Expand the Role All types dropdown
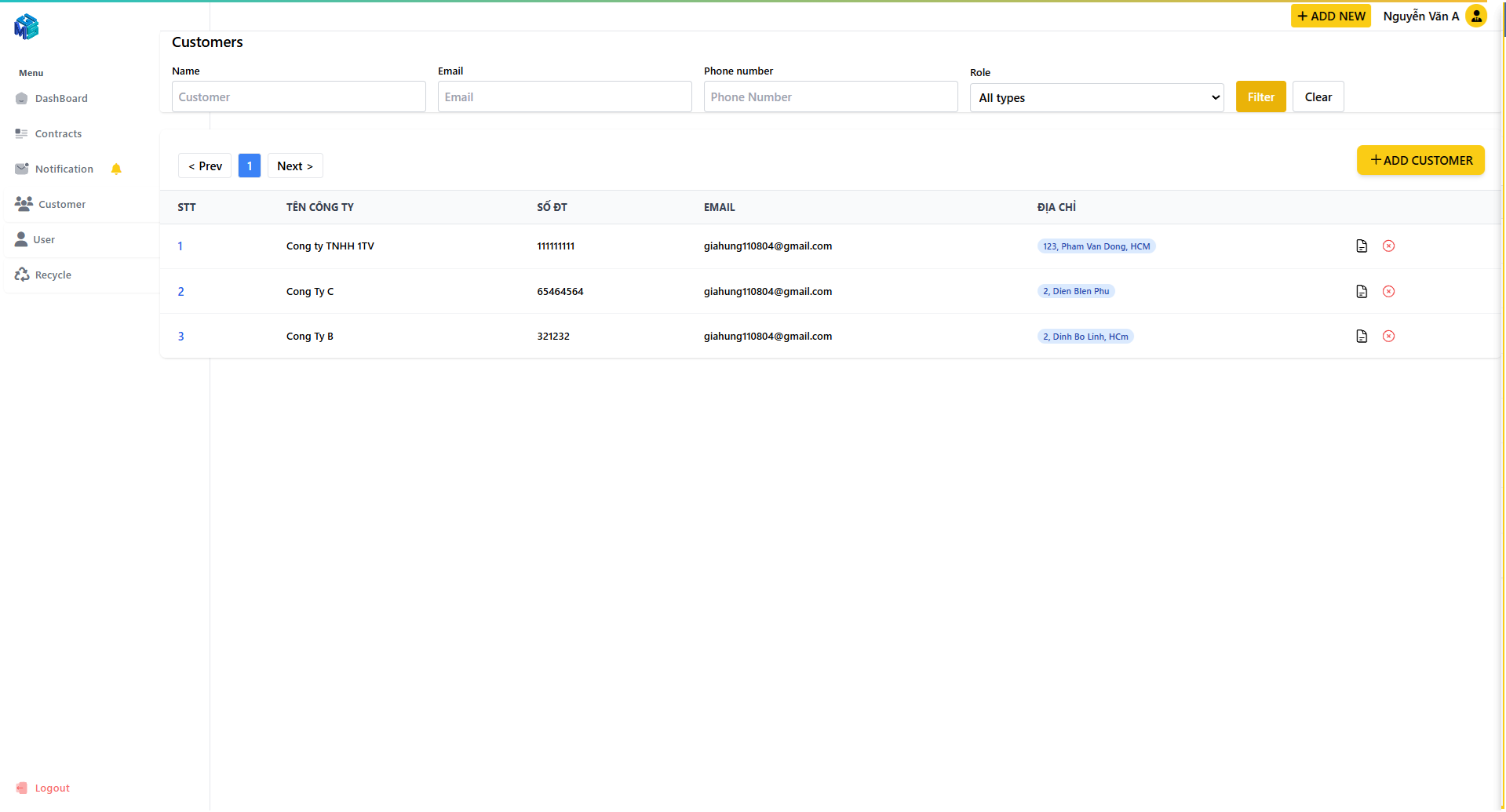Screen dimensions: 1506x812 point(1096,98)
